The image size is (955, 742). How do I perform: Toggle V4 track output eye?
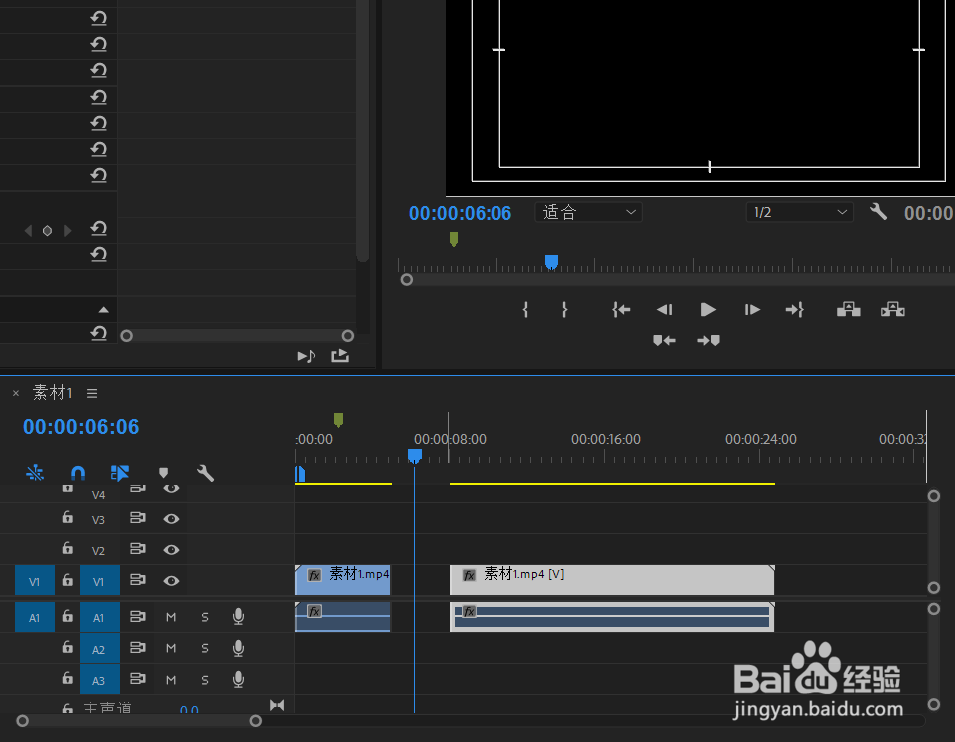tap(171, 489)
